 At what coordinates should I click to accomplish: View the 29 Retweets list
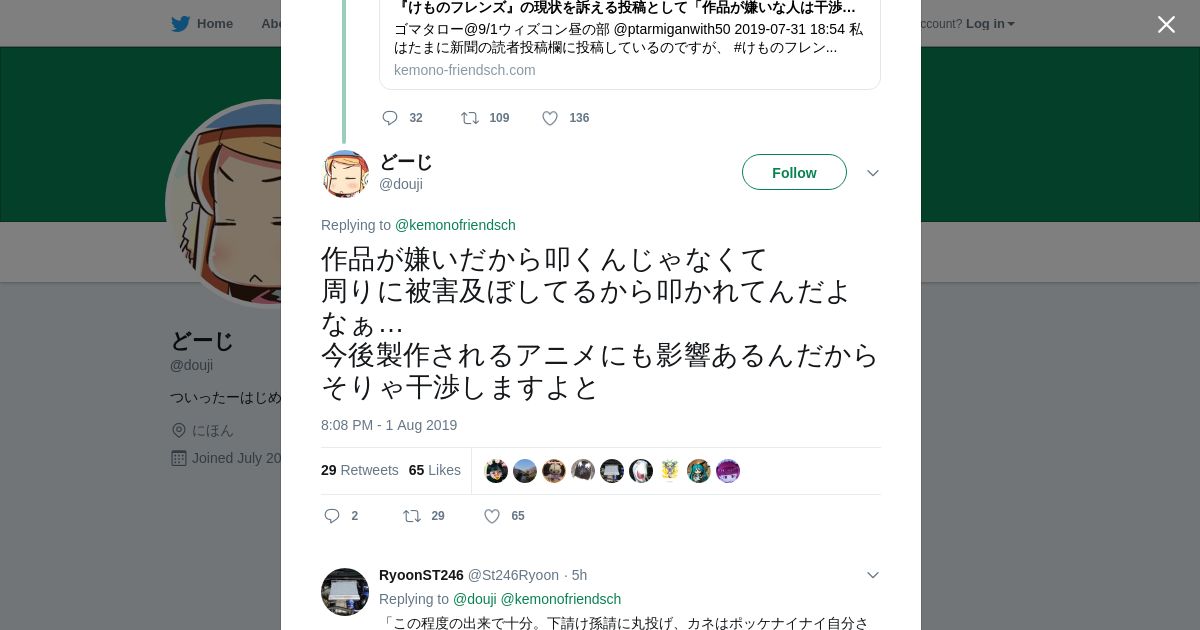[360, 470]
